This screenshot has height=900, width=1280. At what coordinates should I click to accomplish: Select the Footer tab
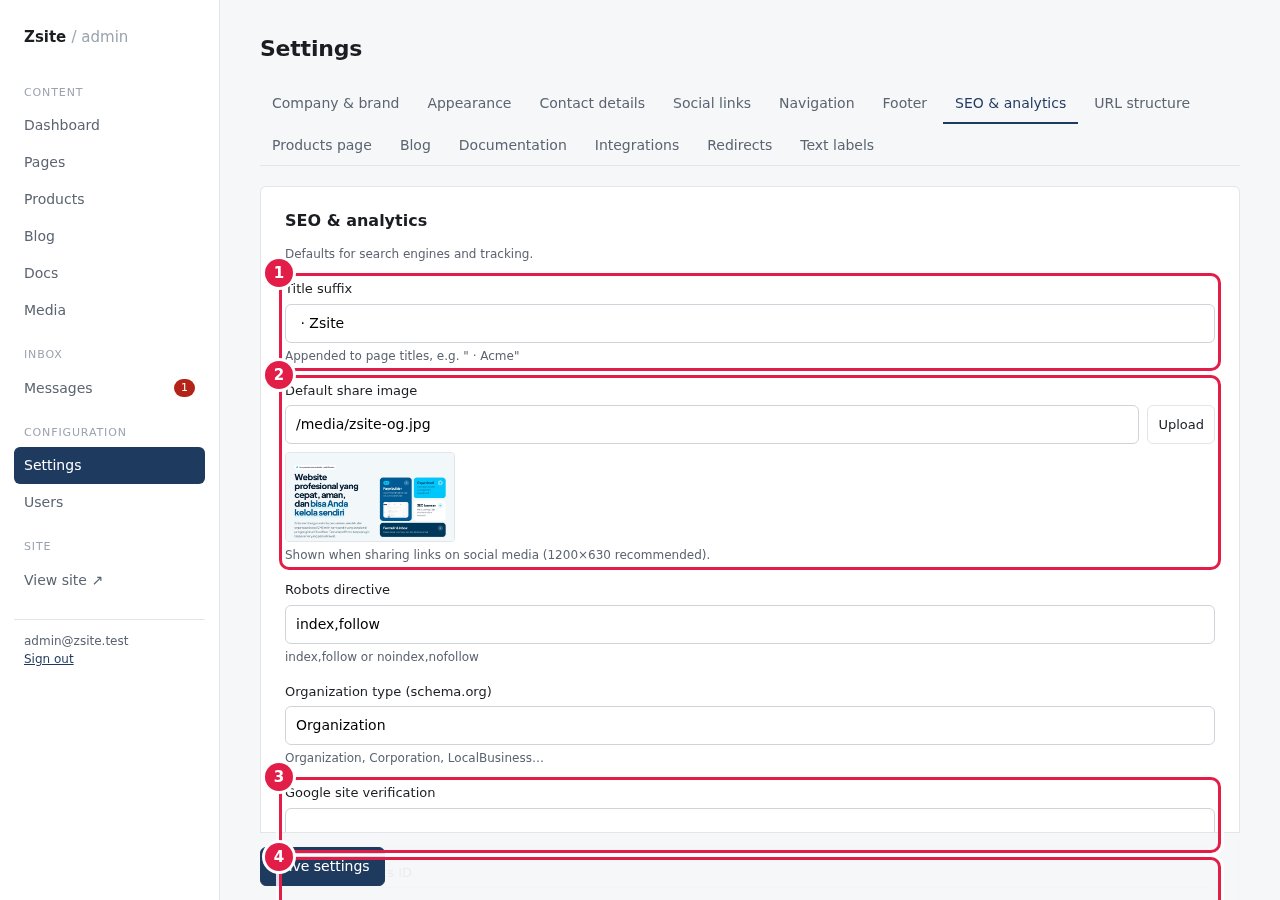point(905,103)
